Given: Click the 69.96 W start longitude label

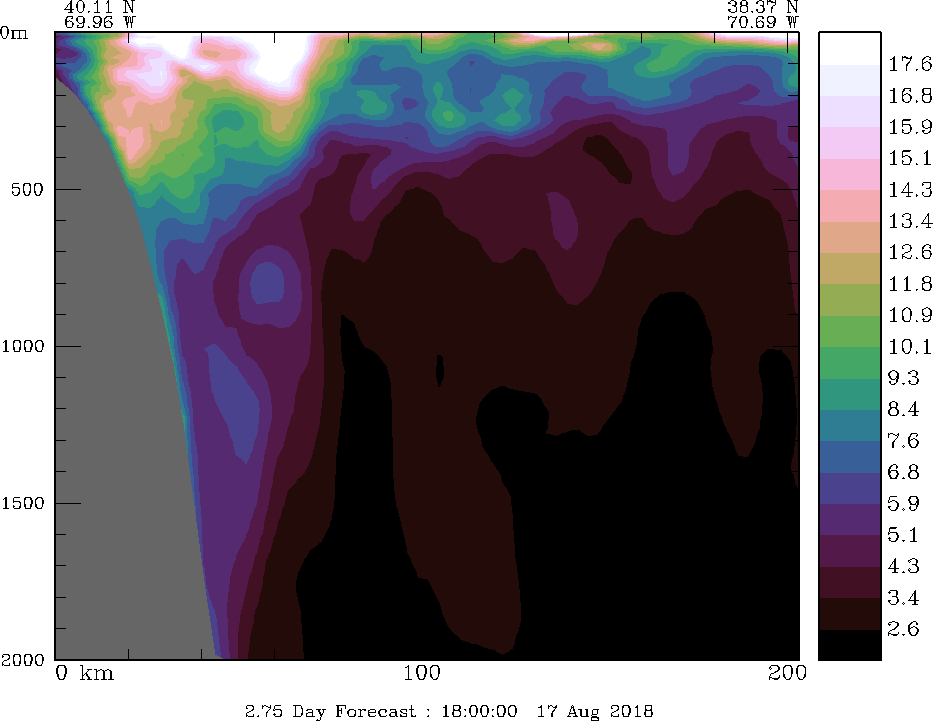Looking at the screenshot, I should 99,23.
